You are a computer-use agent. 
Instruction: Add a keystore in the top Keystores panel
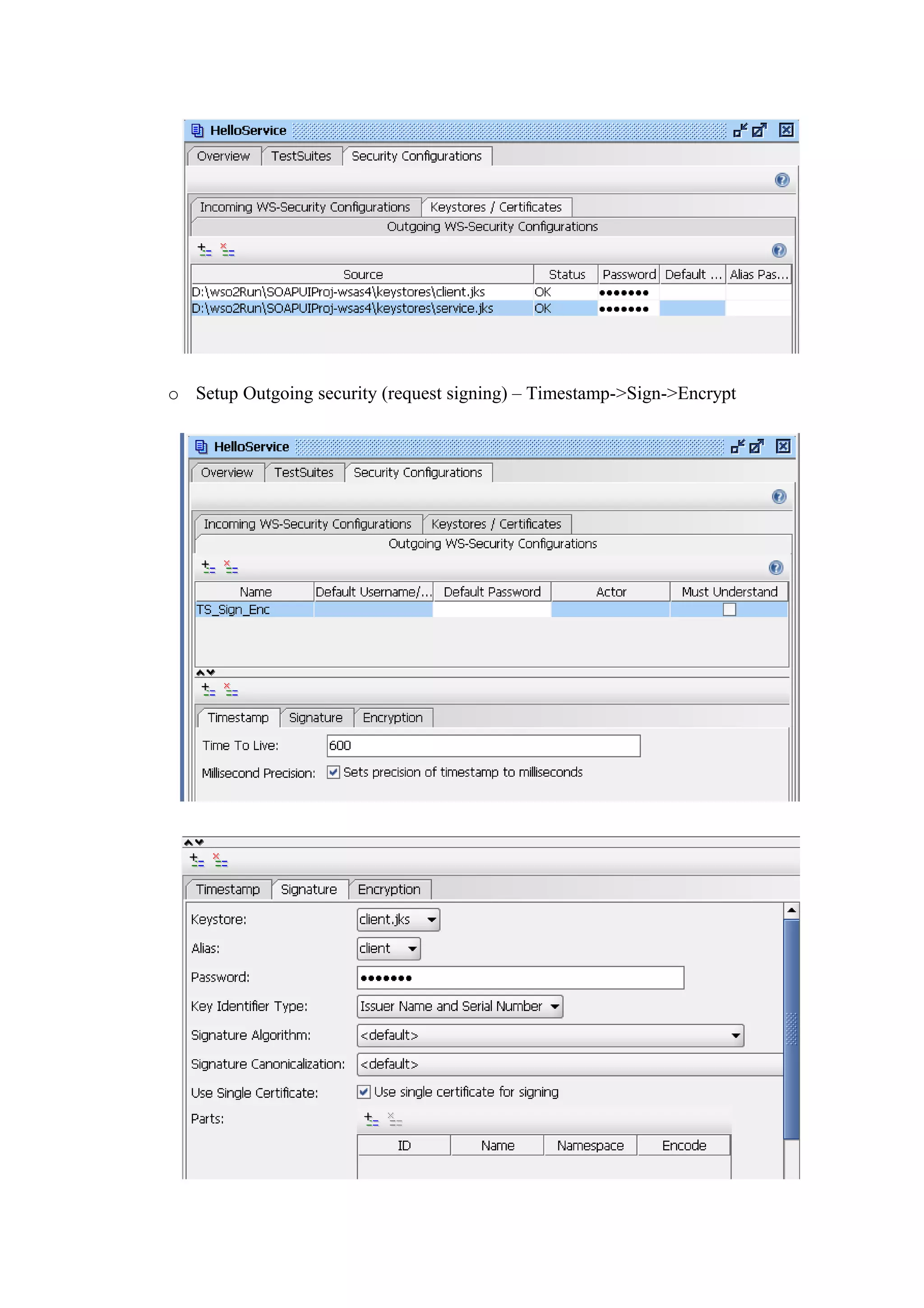[x=204, y=250]
